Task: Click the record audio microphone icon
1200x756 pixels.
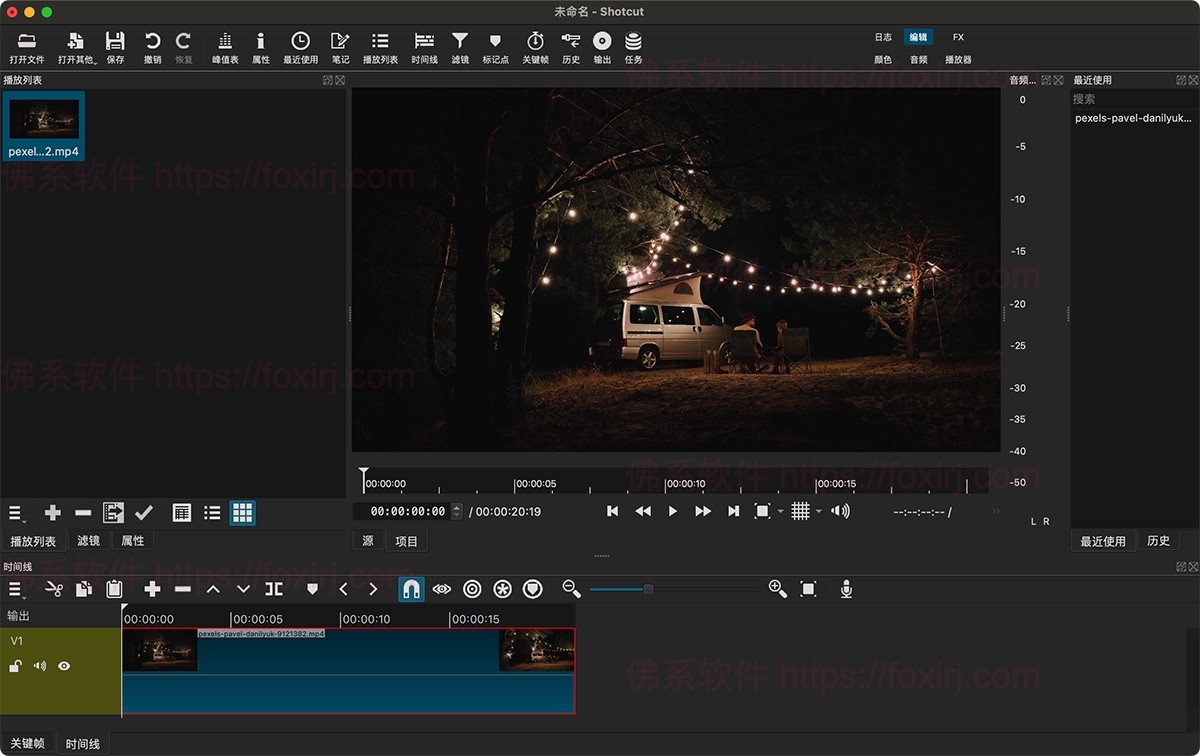Action: [846, 589]
